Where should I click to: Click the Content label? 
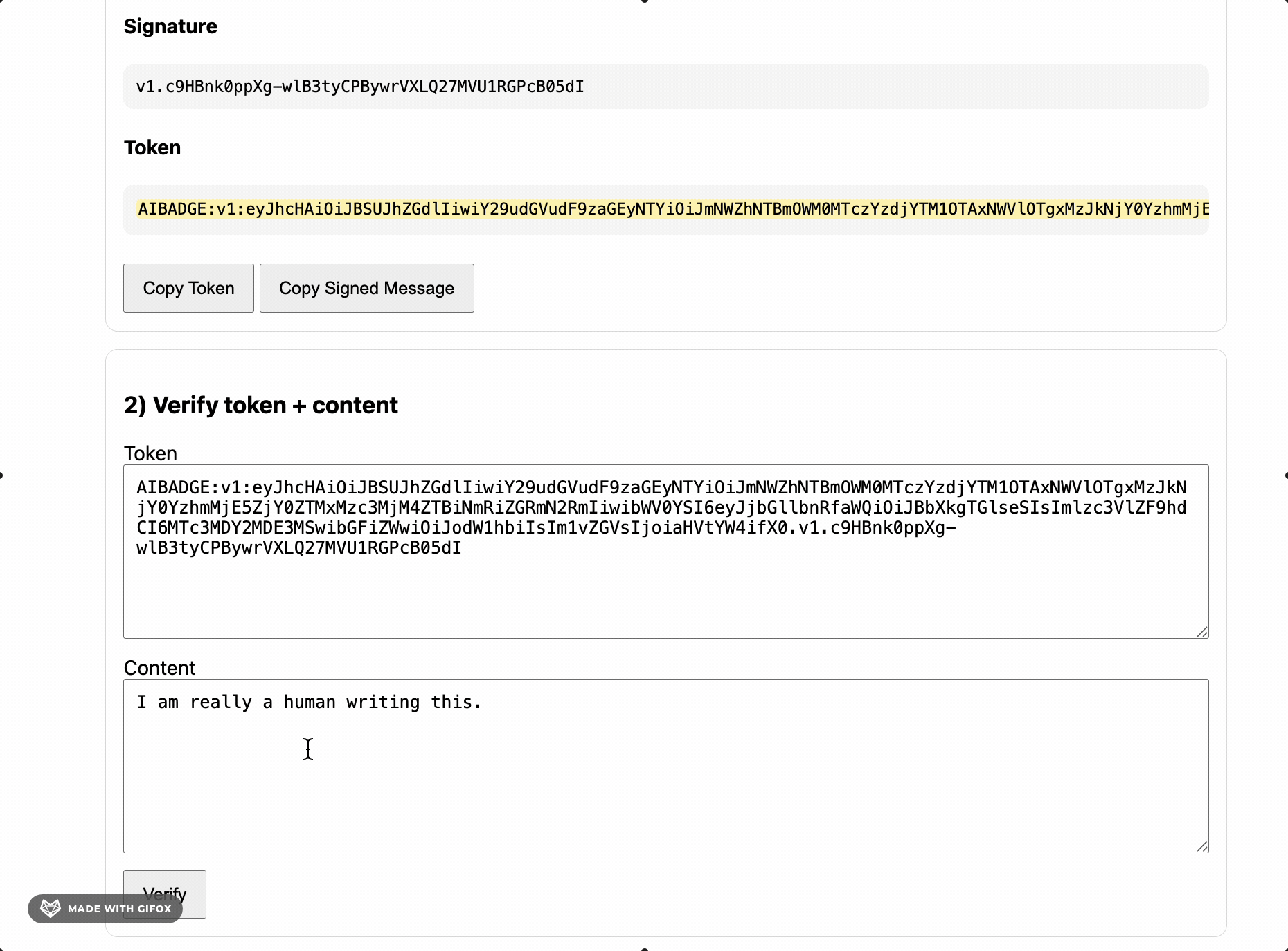click(159, 668)
